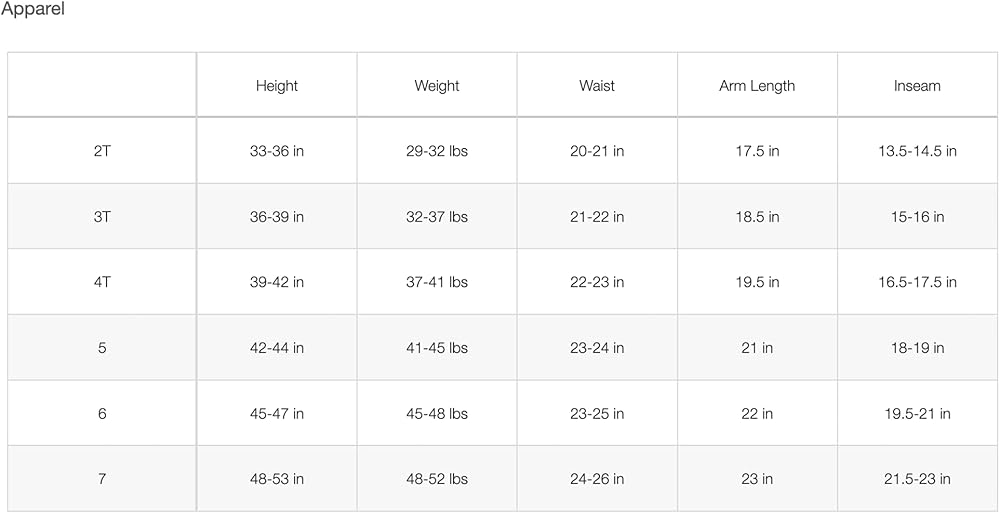
Task: Click the 13.5-14.5 in inseam cell
Action: (917, 151)
